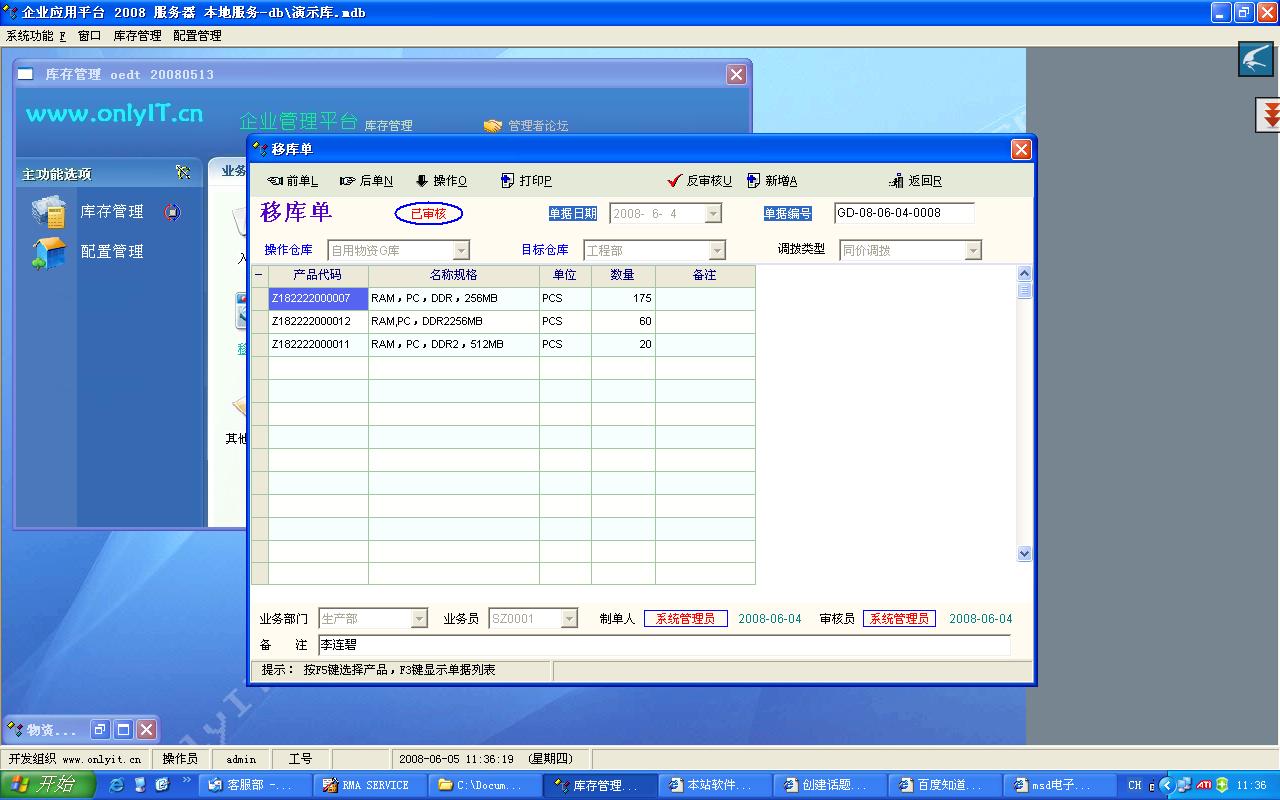Screen dimensions: 1280x800
Task: Open the 系统功能 menu
Action: coord(35,36)
